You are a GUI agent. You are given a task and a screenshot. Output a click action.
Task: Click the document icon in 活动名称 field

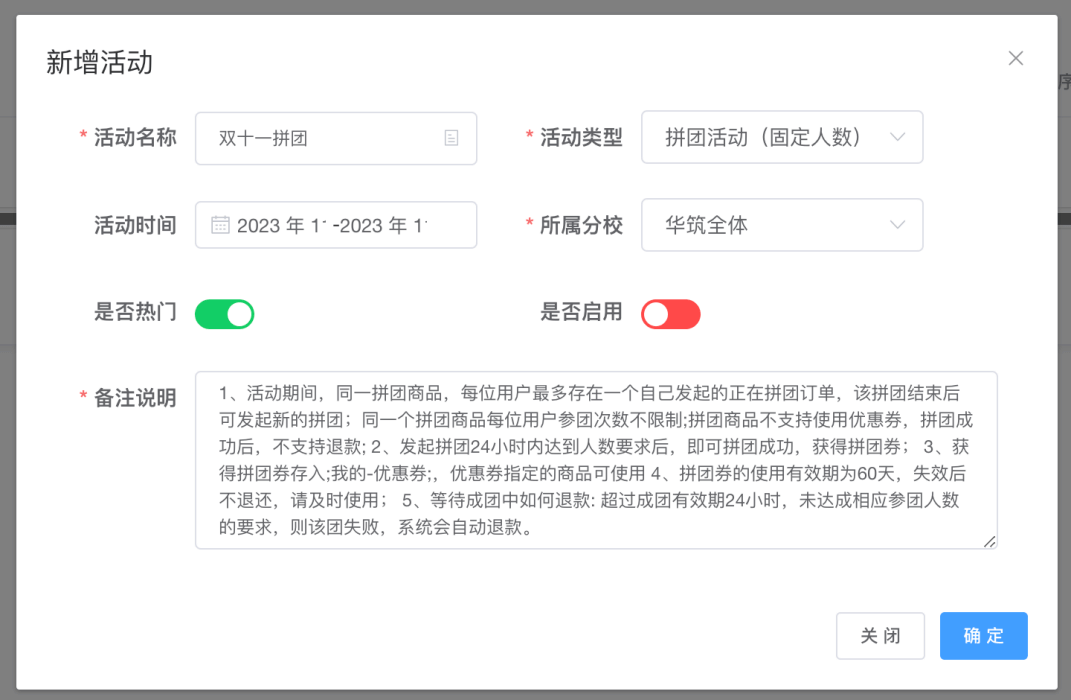(x=452, y=138)
